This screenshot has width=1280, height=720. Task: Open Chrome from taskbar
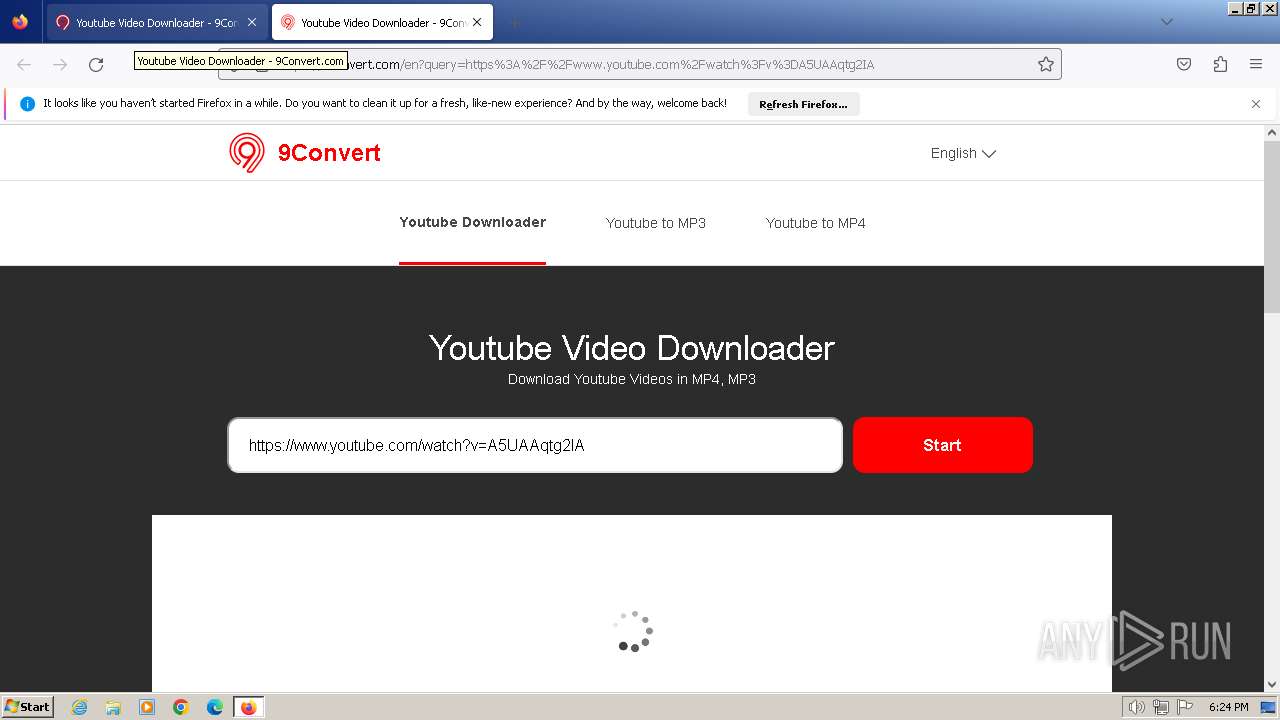click(181, 707)
